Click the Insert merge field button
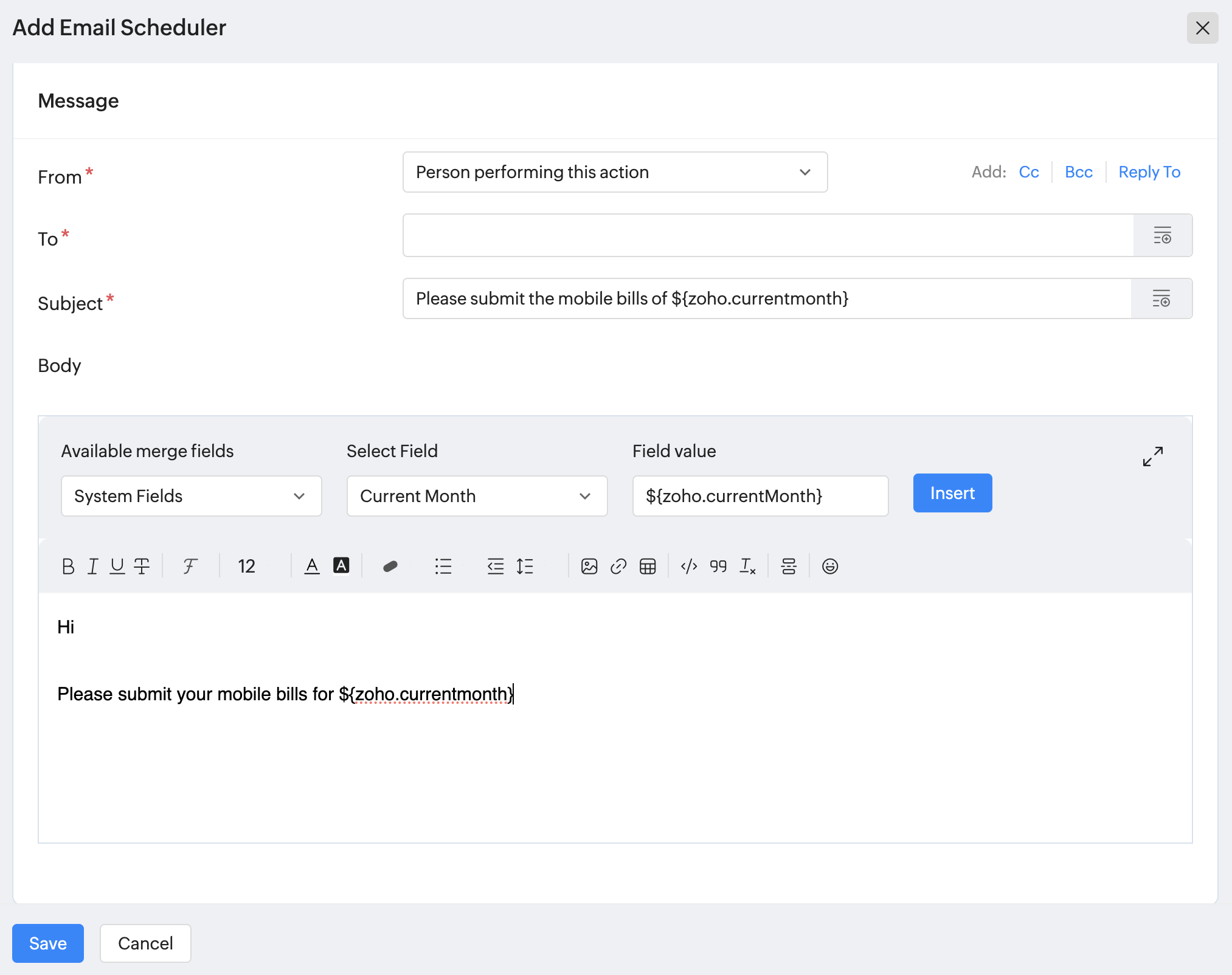 tap(952, 493)
